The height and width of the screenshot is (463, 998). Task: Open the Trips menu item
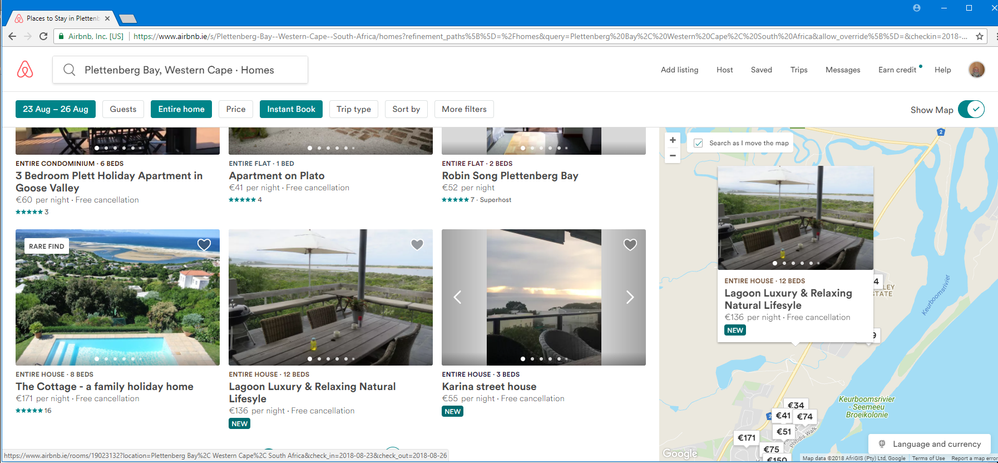coord(798,70)
